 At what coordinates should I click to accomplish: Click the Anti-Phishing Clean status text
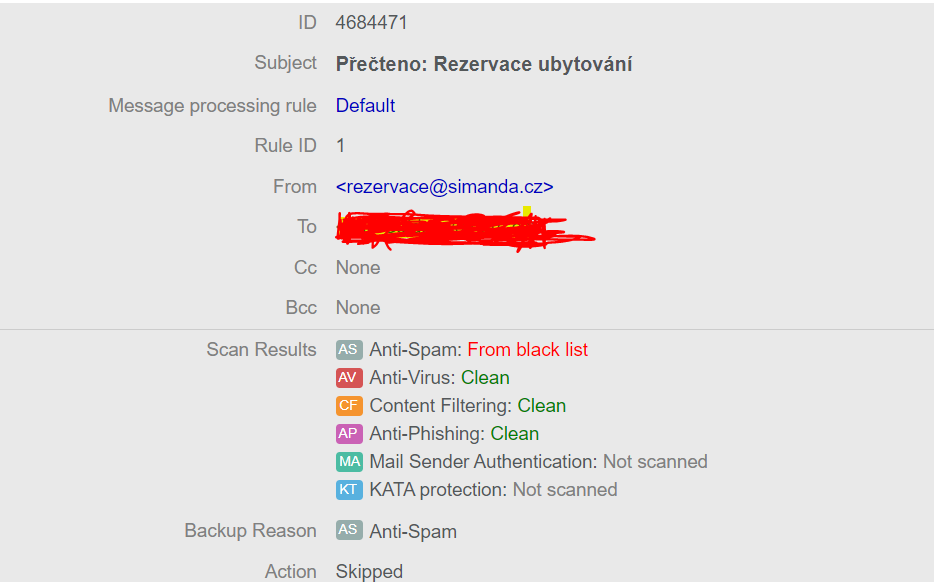click(514, 434)
